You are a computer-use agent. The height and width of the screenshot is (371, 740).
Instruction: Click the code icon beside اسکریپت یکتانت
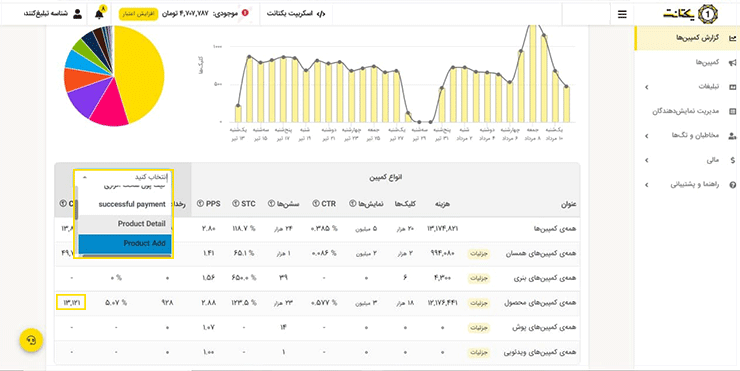tap(321, 14)
